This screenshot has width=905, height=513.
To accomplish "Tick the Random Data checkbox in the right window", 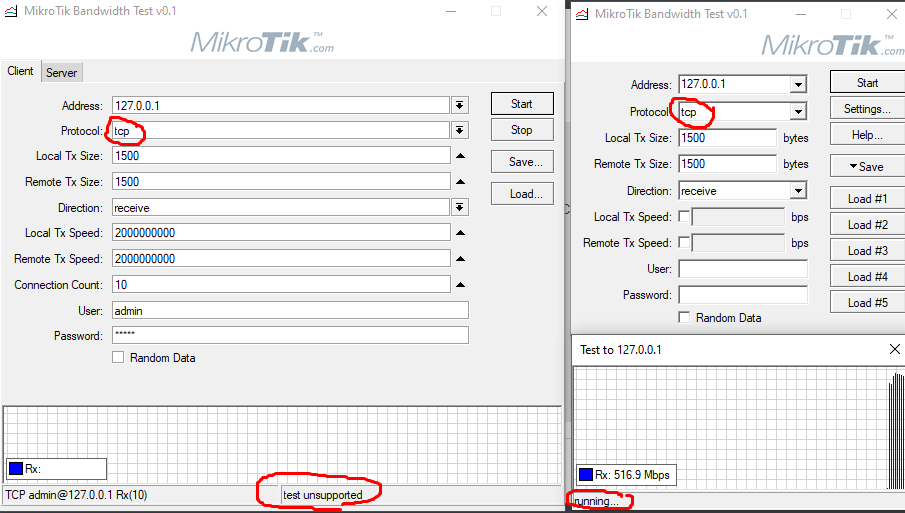I will point(685,317).
